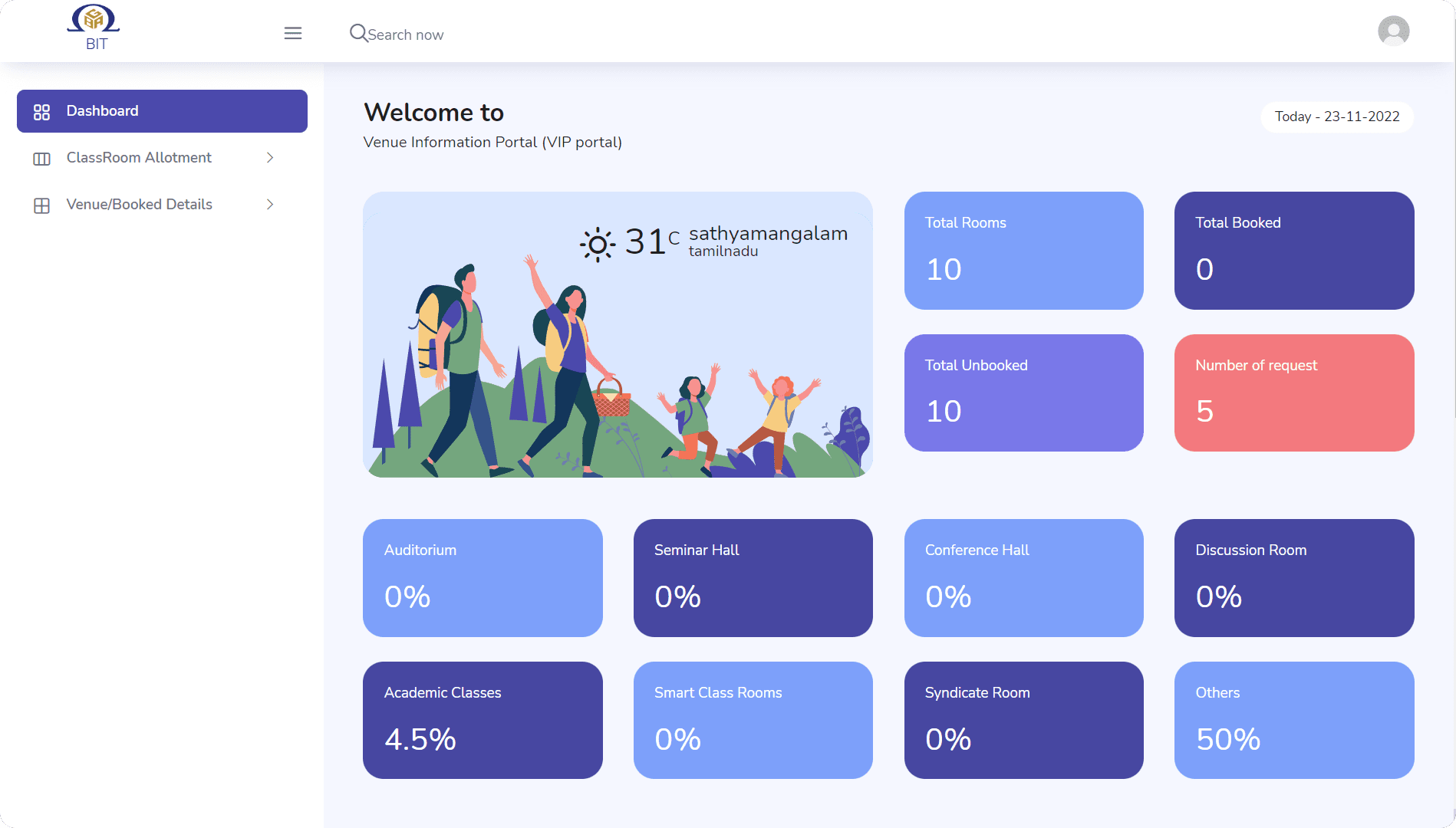Select the Auditorium usage card
Image resolution: width=1456 pixels, height=828 pixels.
point(483,578)
